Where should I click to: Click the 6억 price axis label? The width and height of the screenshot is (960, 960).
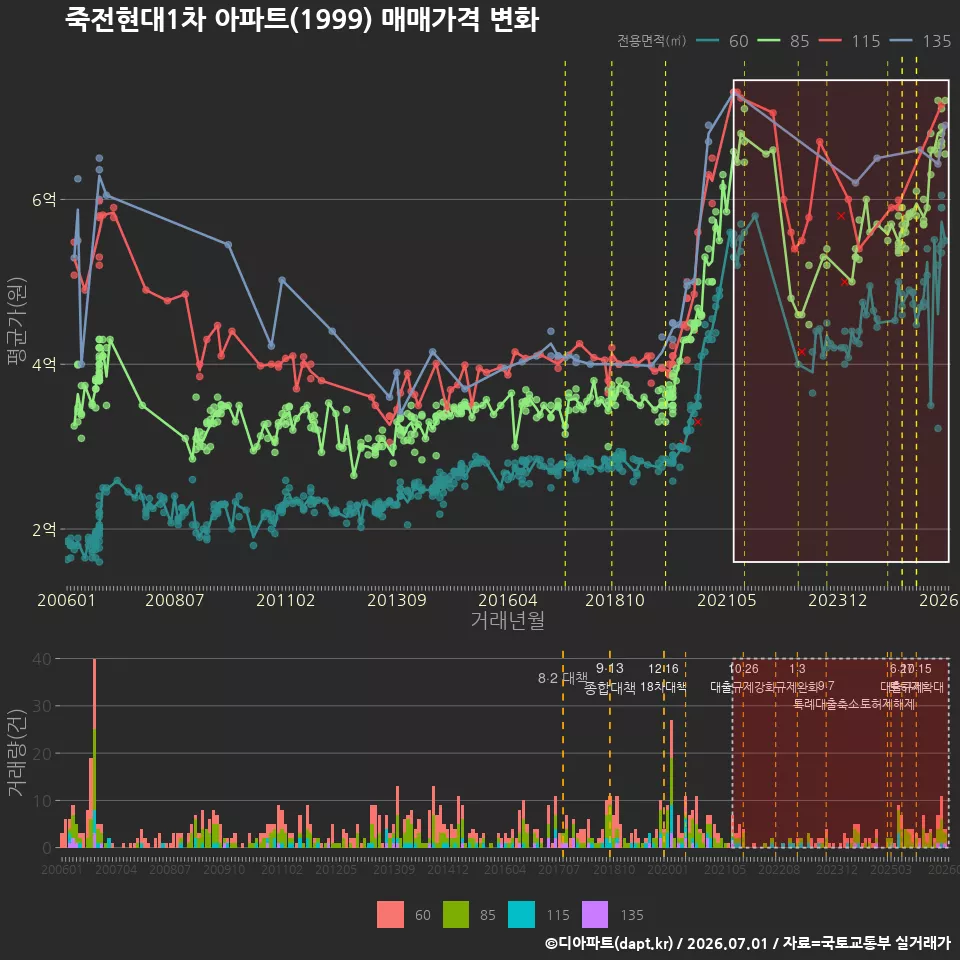pos(44,200)
